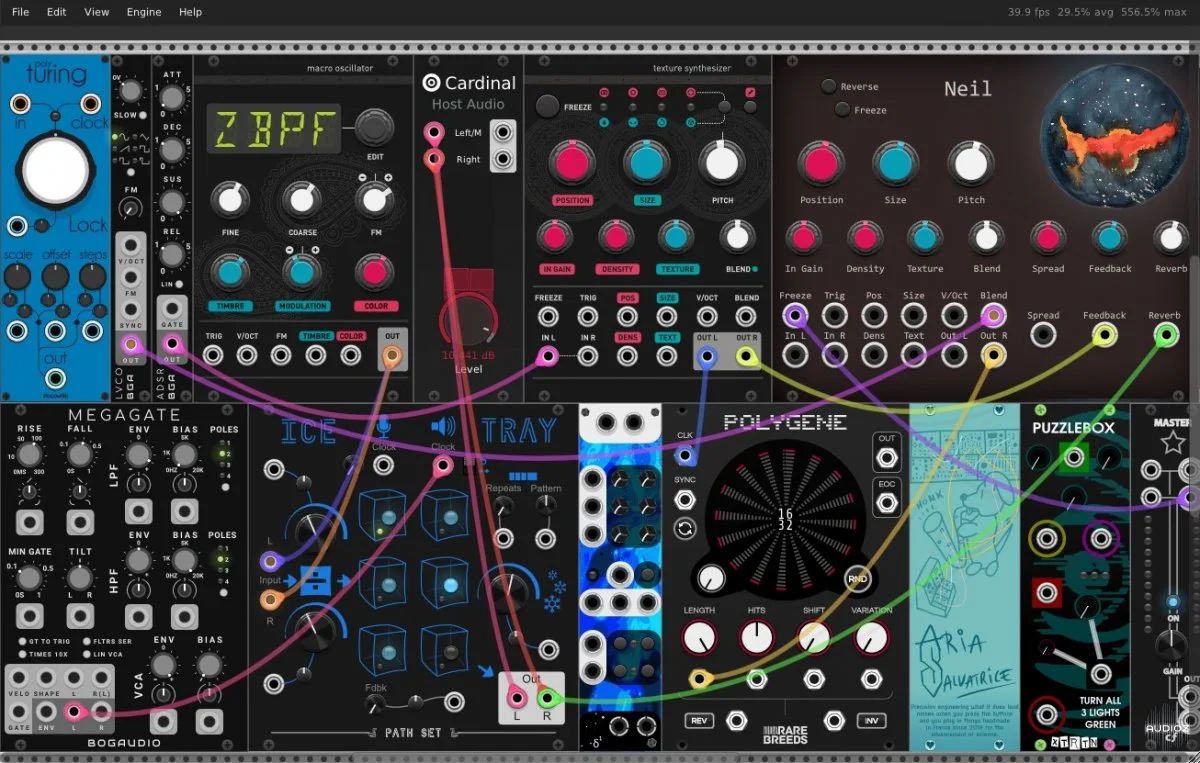
Task: Click the Polygene SYNC input jack
Action: (685, 499)
